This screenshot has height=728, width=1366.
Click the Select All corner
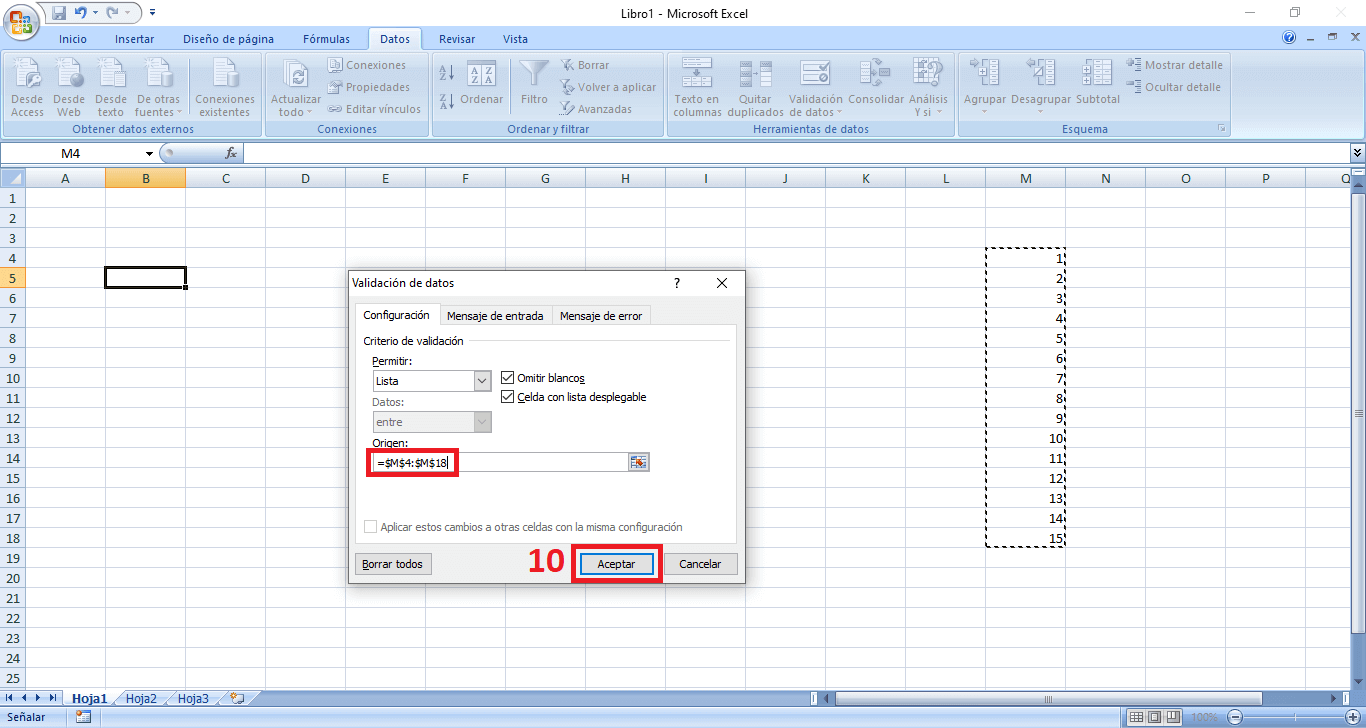click(x=12, y=178)
